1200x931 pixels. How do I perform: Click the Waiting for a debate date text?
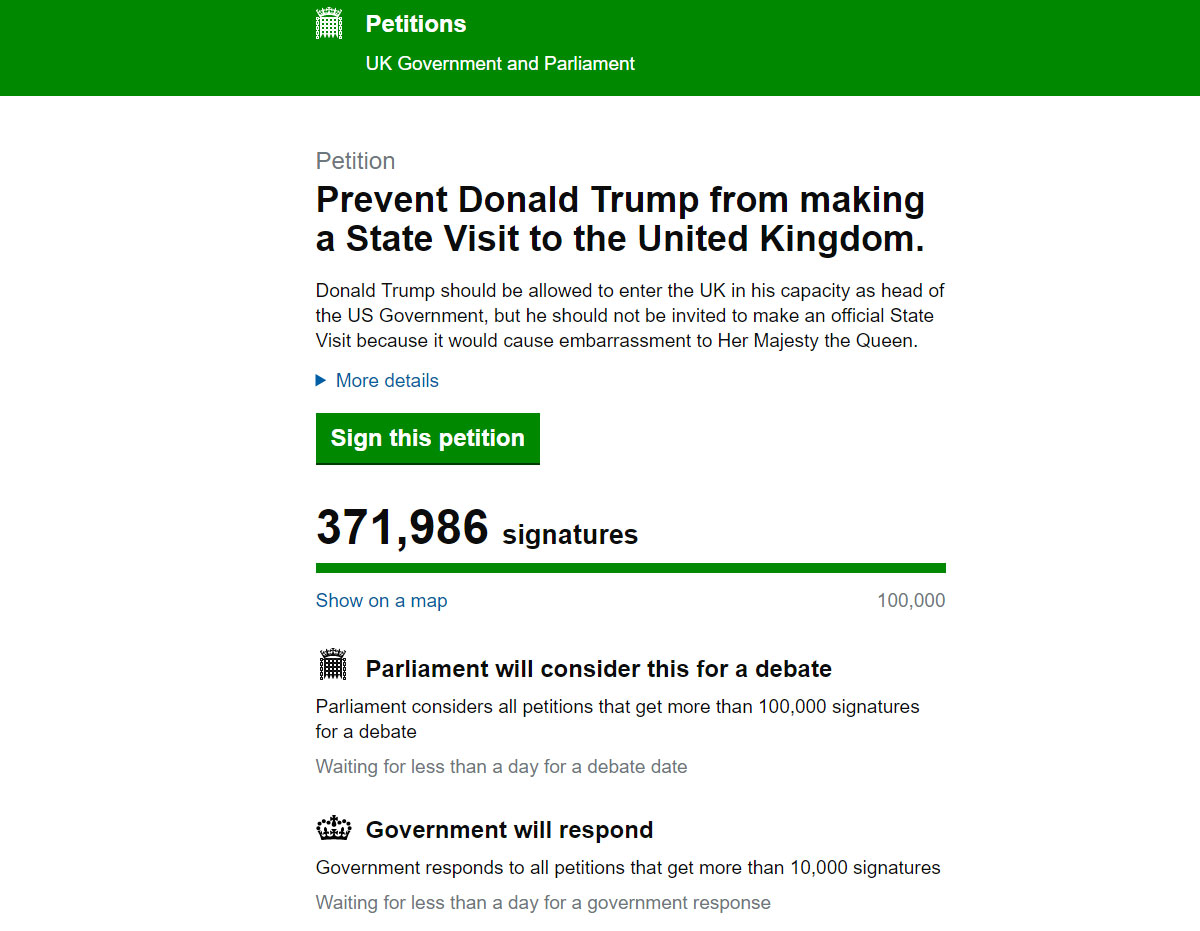click(501, 767)
